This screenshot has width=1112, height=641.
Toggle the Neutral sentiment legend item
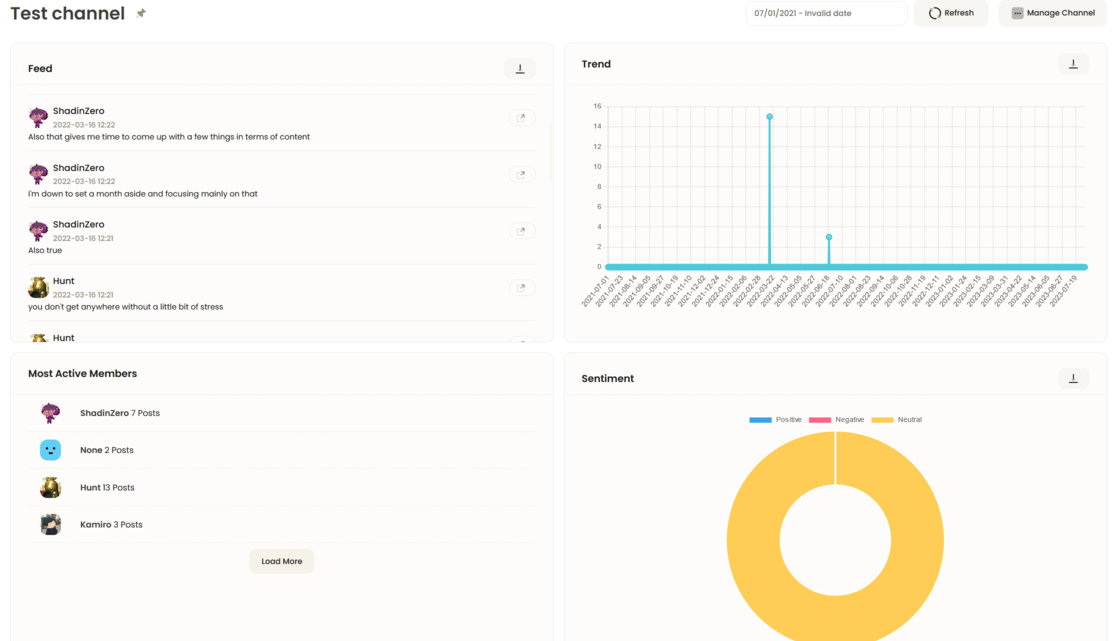(x=897, y=420)
